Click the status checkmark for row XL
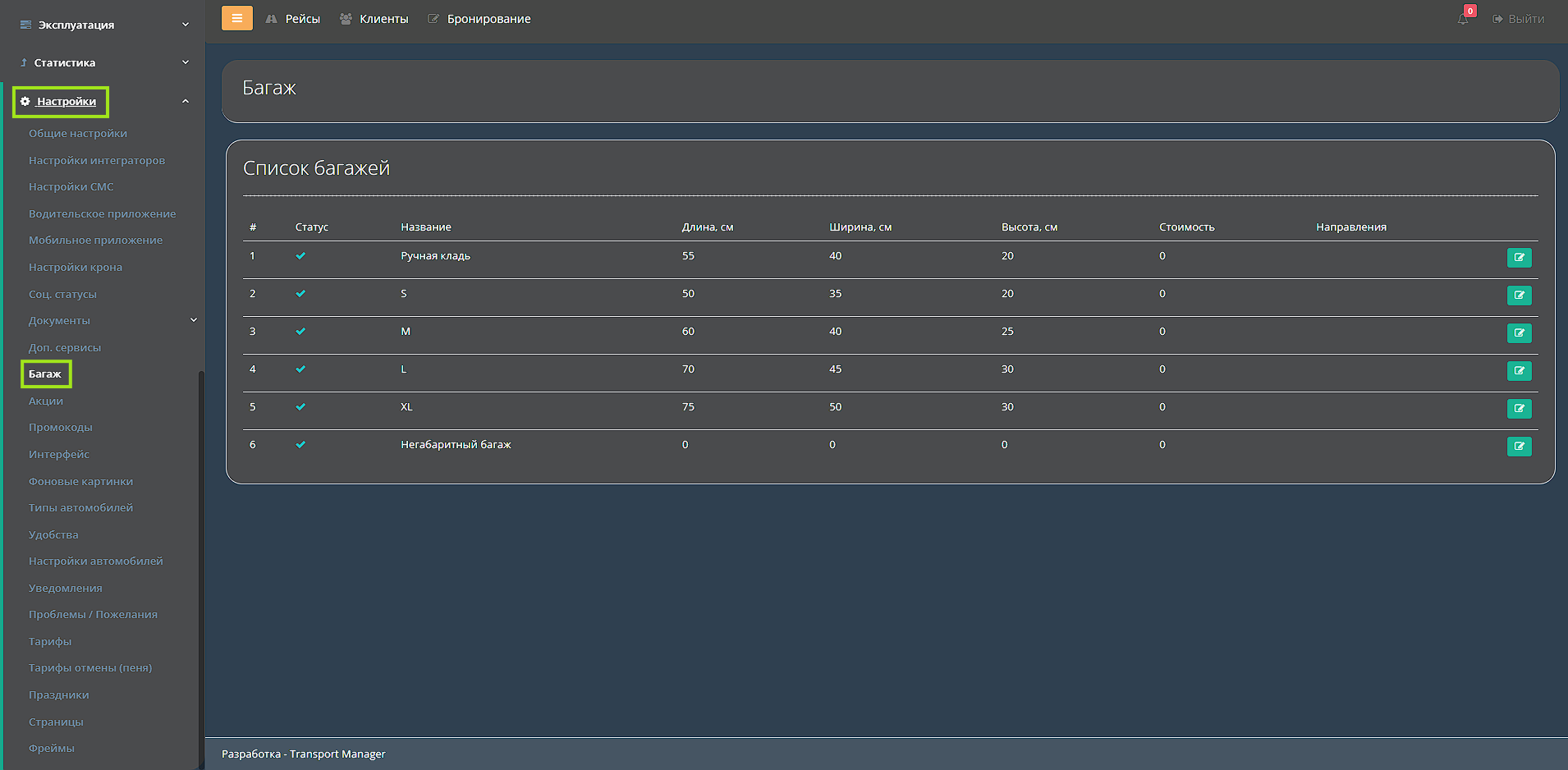1568x770 pixels. (300, 407)
